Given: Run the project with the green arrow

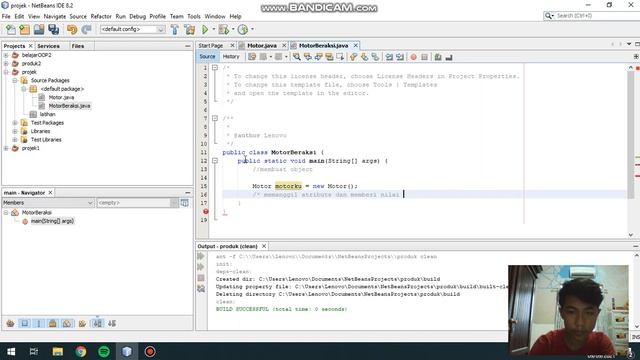Looking at the screenshot, I should coord(205,29).
